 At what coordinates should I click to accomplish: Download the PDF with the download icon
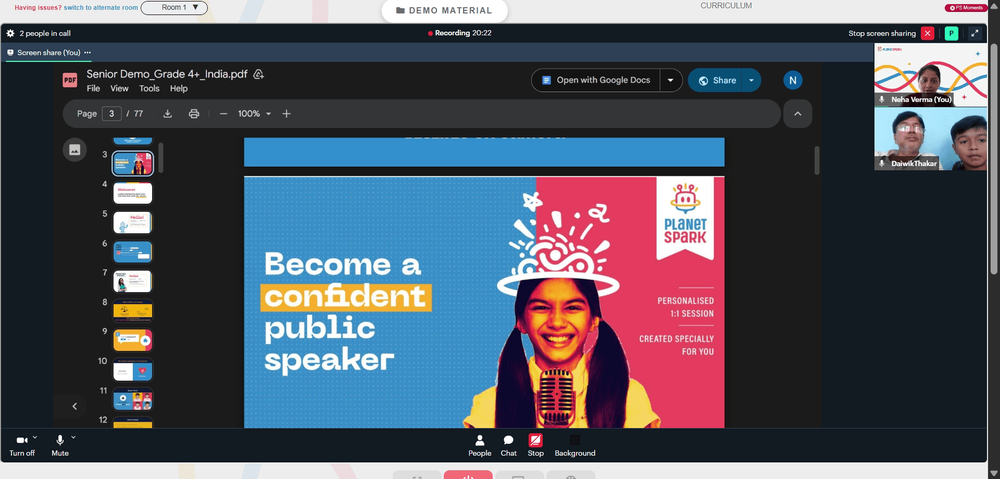point(168,114)
